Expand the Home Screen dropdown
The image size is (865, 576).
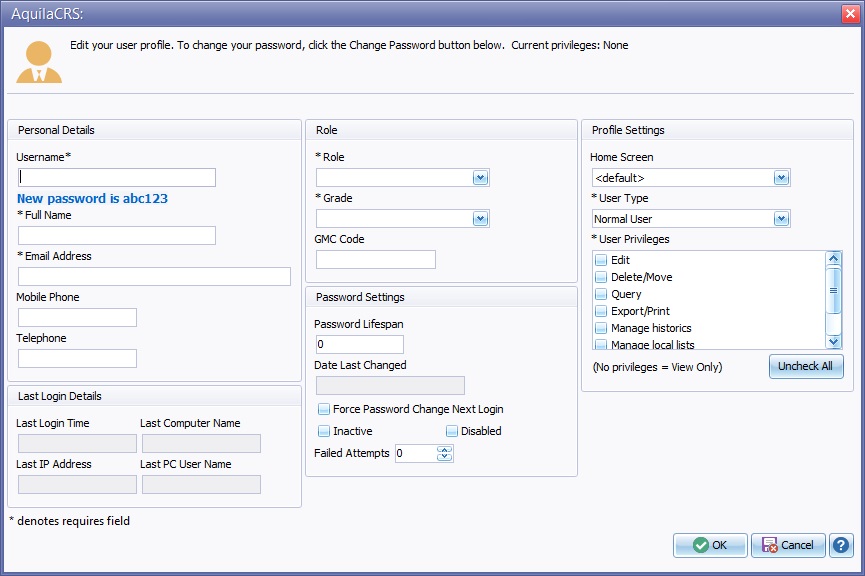(781, 178)
